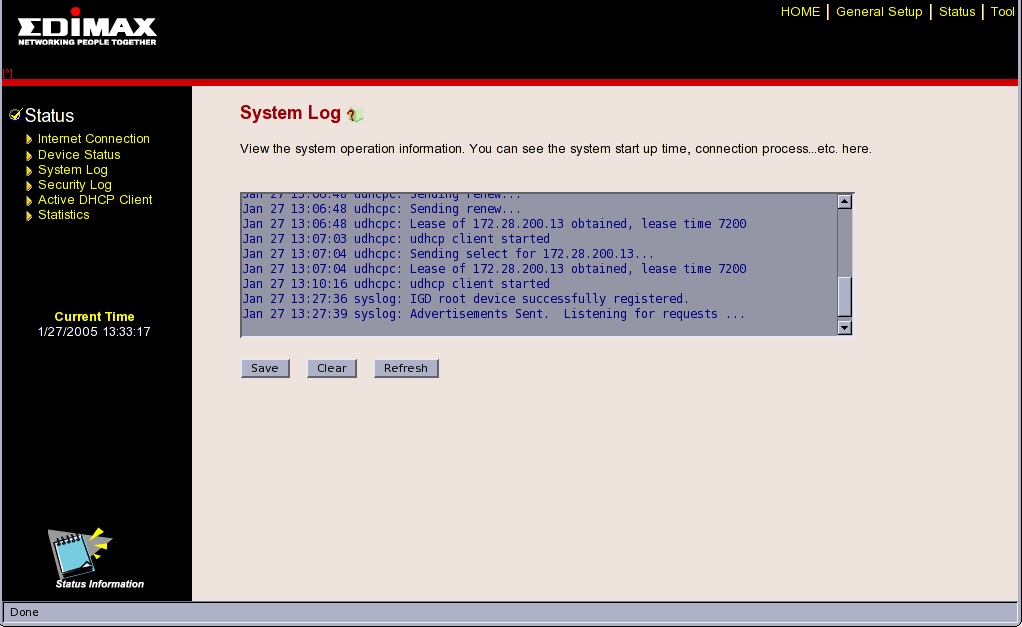Open the Device Status page link

[x=79, y=155]
